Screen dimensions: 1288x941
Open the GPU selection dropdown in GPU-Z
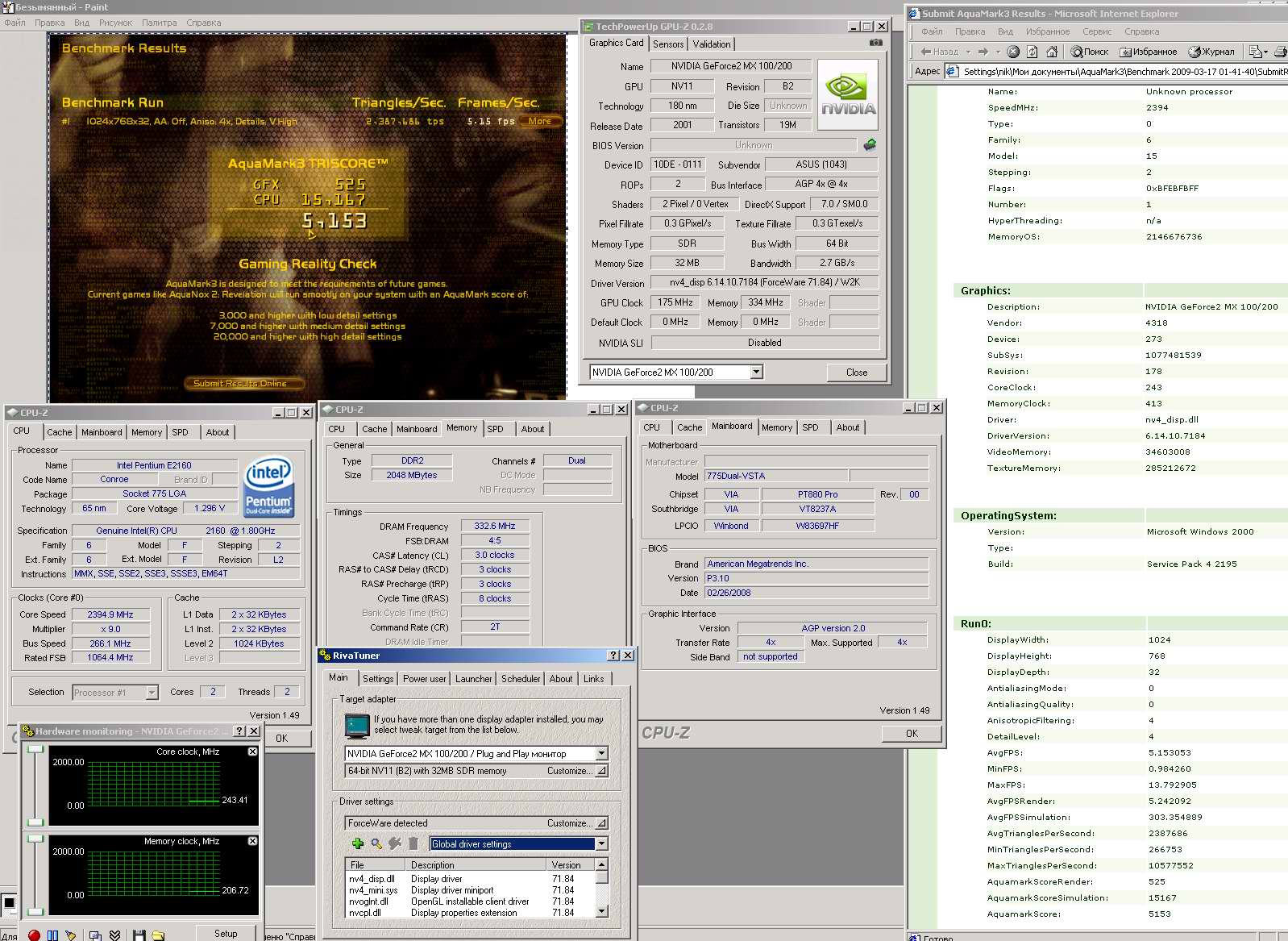tap(756, 372)
